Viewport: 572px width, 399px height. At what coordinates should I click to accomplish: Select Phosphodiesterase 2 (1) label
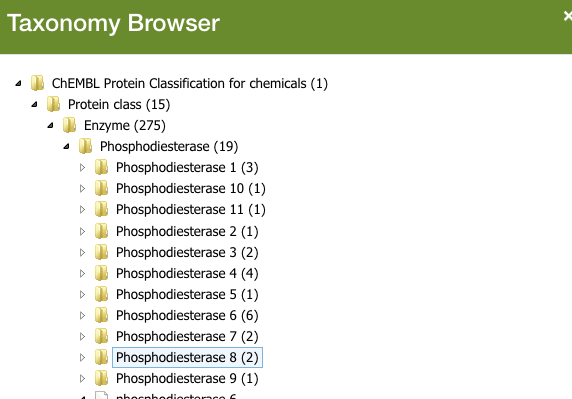tap(187, 231)
